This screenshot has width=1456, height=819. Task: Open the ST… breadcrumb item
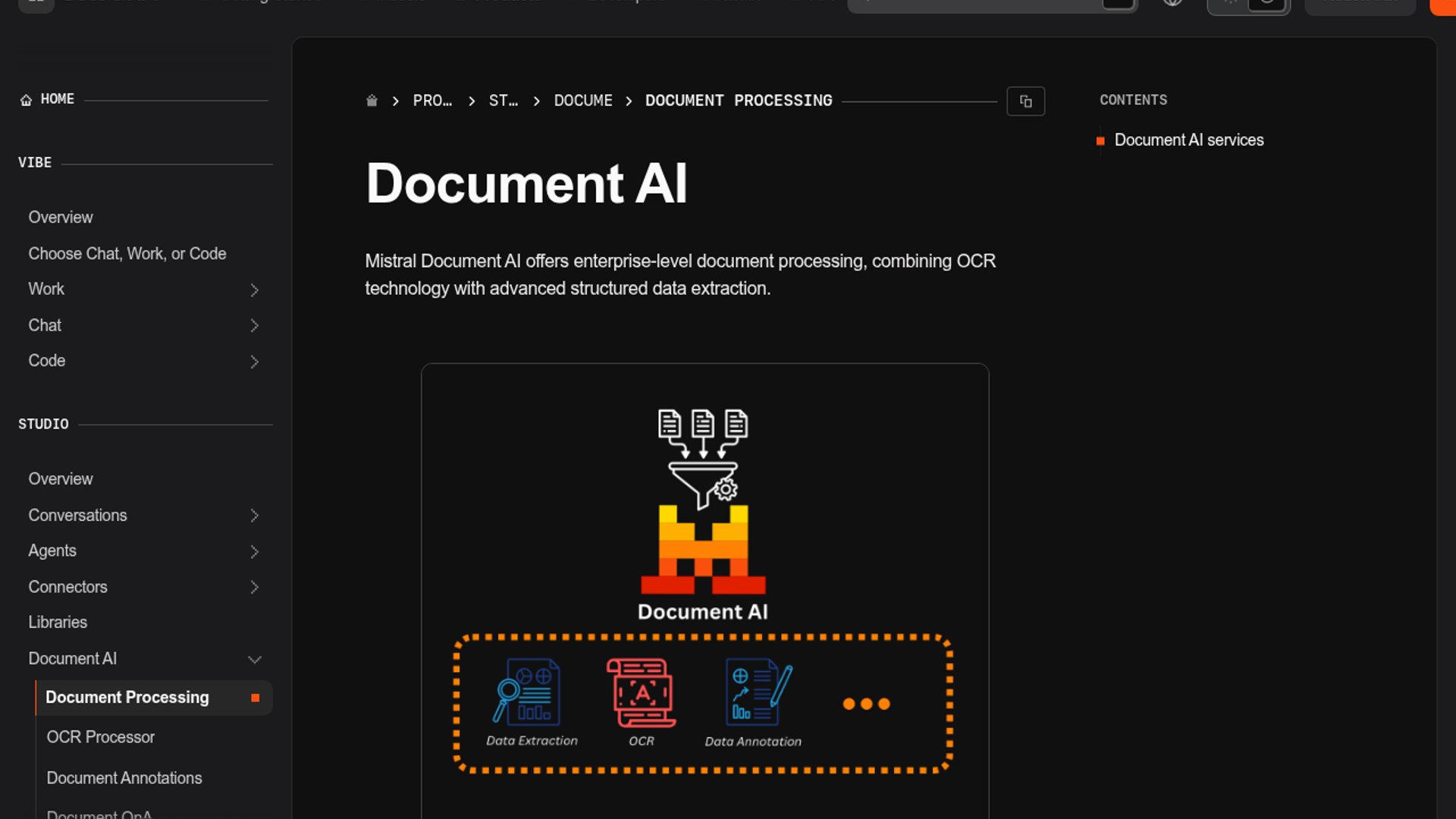pos(503,101)
